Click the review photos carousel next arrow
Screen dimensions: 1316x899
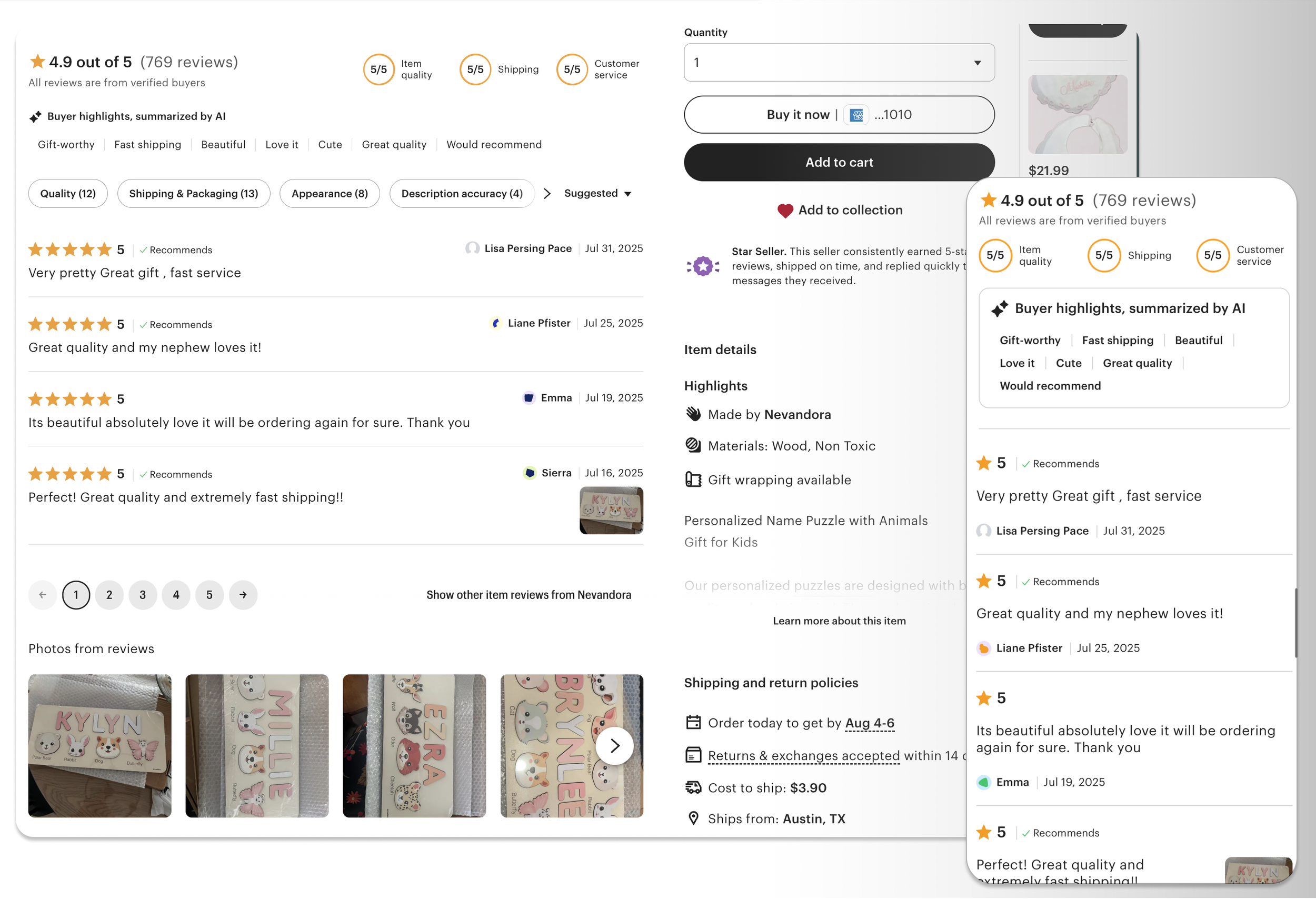pos(614,746)
